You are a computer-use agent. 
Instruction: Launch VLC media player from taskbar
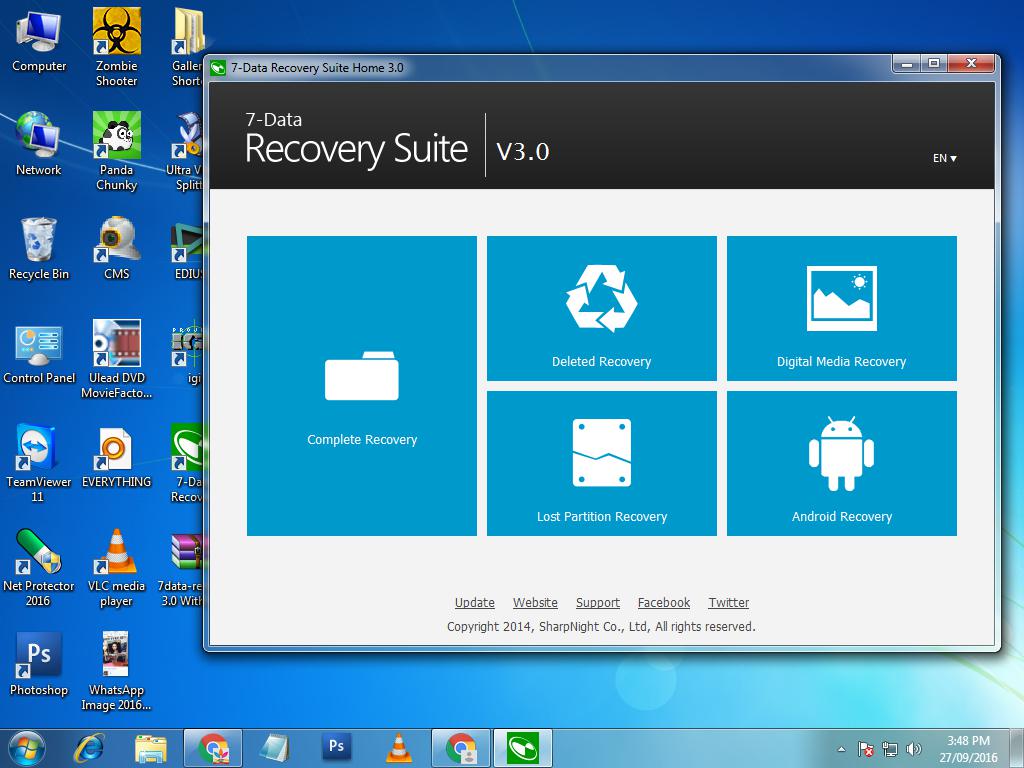(399, 747)
